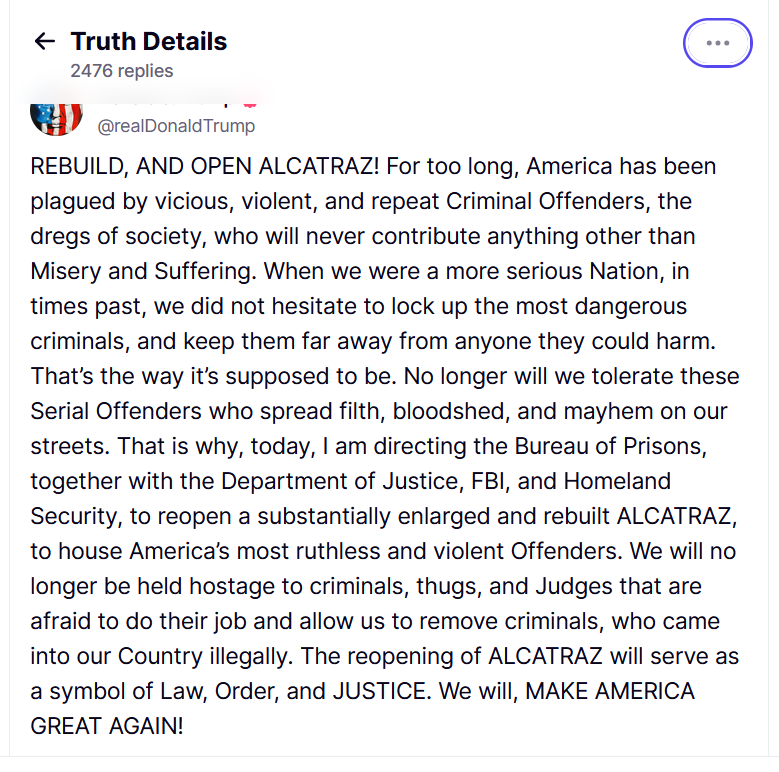Open the @realDonaldTrump profile handle
779x772 pixels.
coord(176,126)
